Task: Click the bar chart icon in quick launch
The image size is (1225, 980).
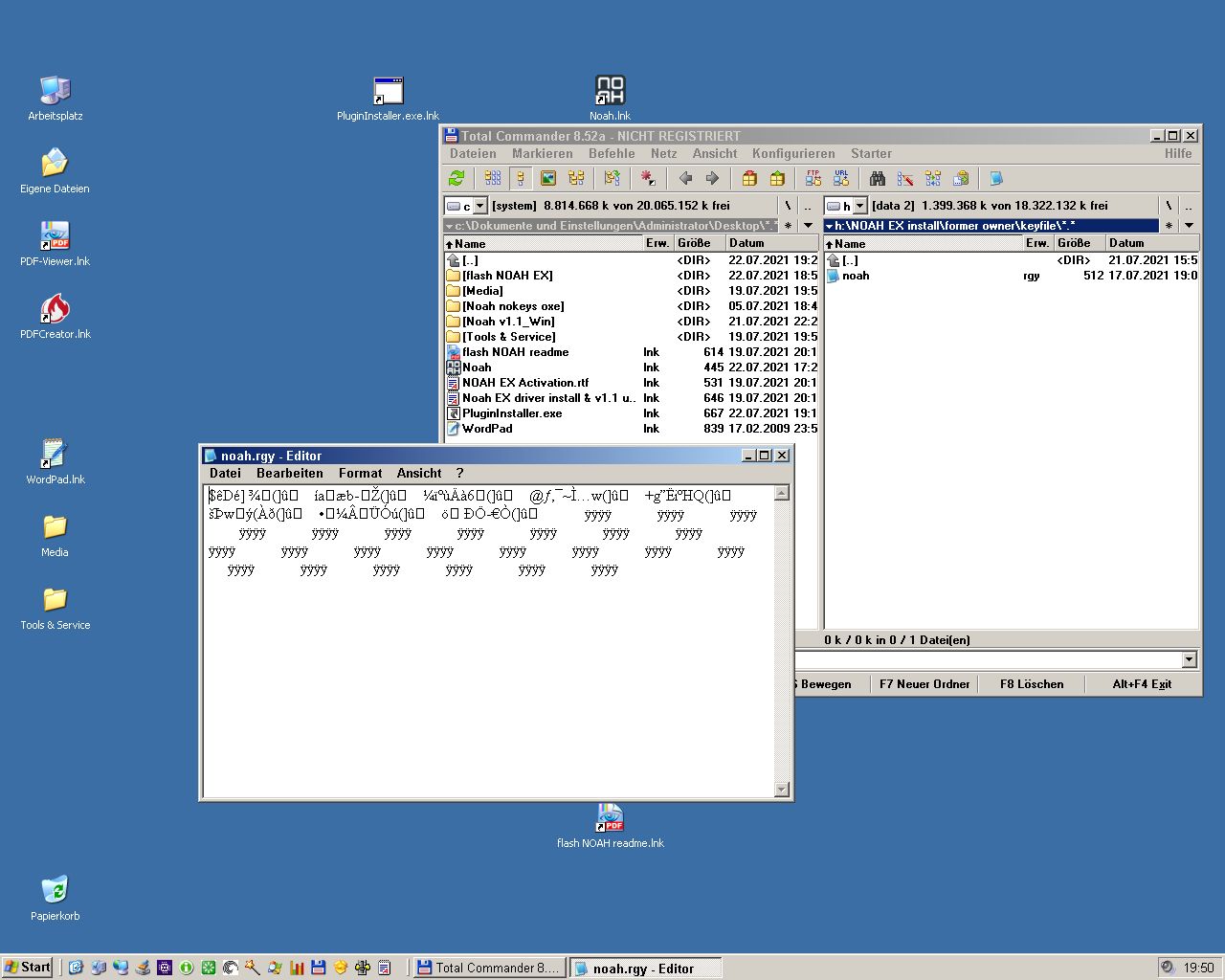Action: pos(297,968)
